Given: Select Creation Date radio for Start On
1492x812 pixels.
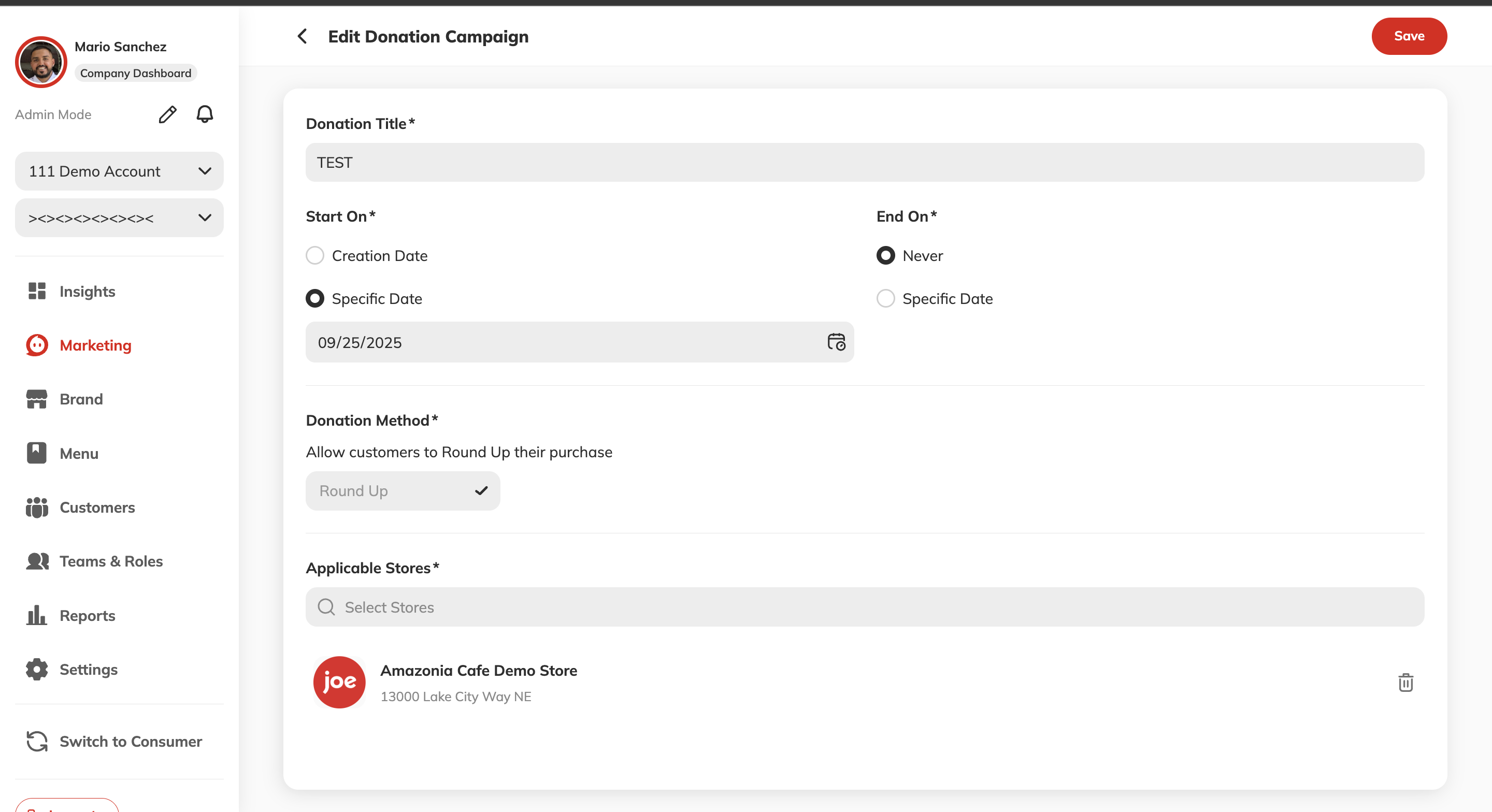Looking at the screenshot, I should [x=314, y=255].
